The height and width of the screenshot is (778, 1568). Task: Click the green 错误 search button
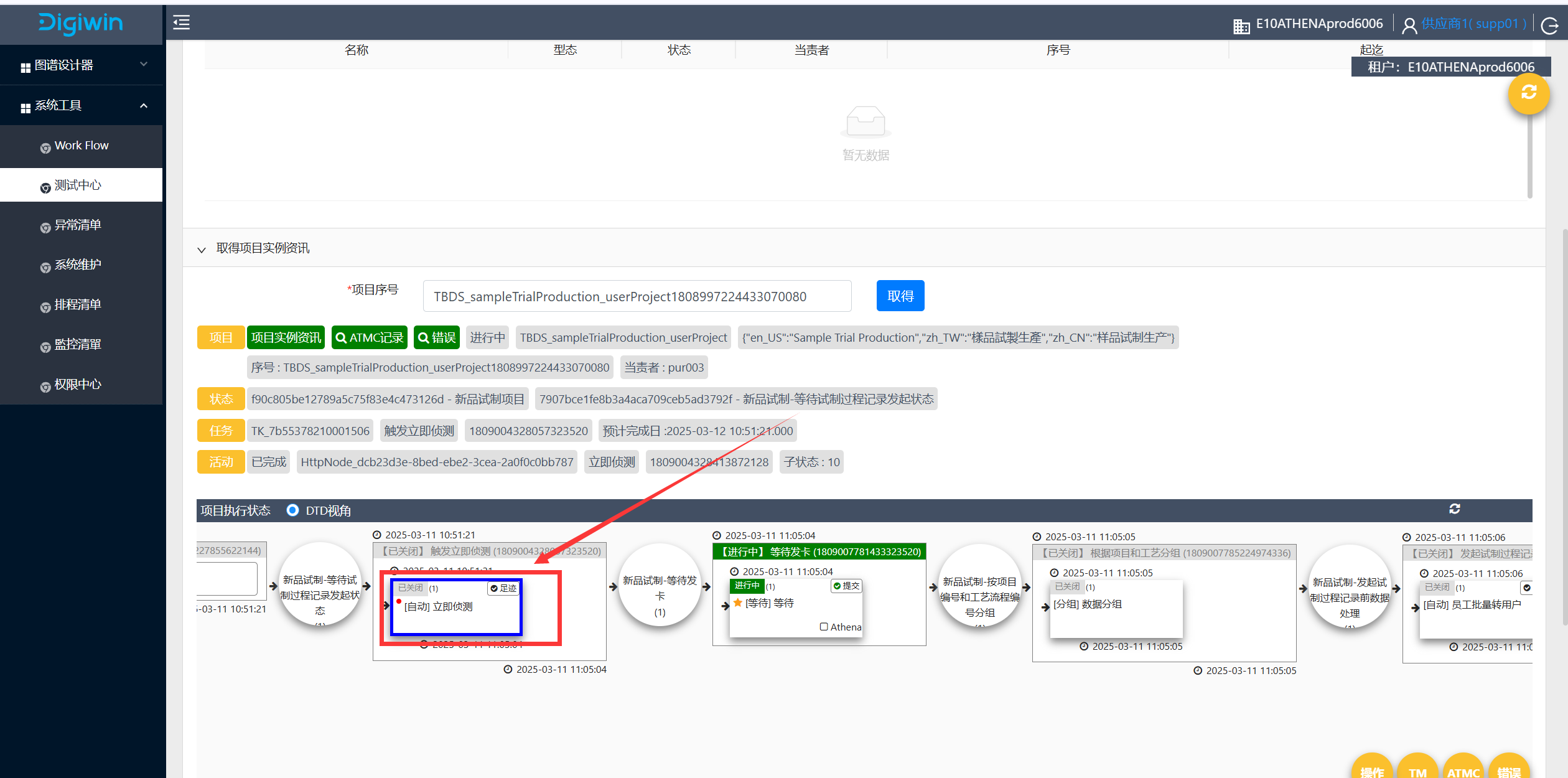click(x=437, y=337)
